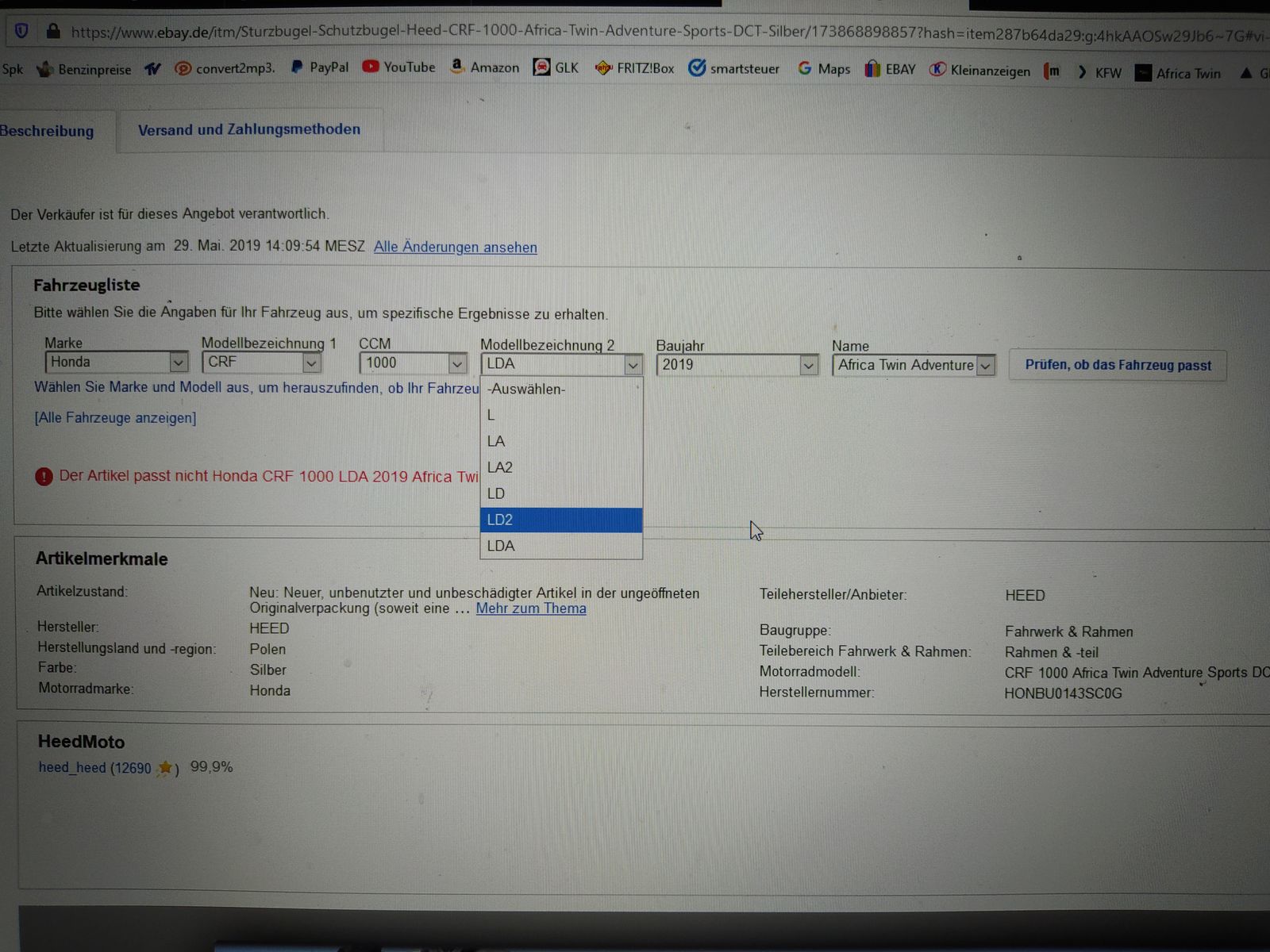The height and width of the screenshot is (952, 1270).
Task: Open the Kleinanzeigen bookmark
Action: pos(980,71)
